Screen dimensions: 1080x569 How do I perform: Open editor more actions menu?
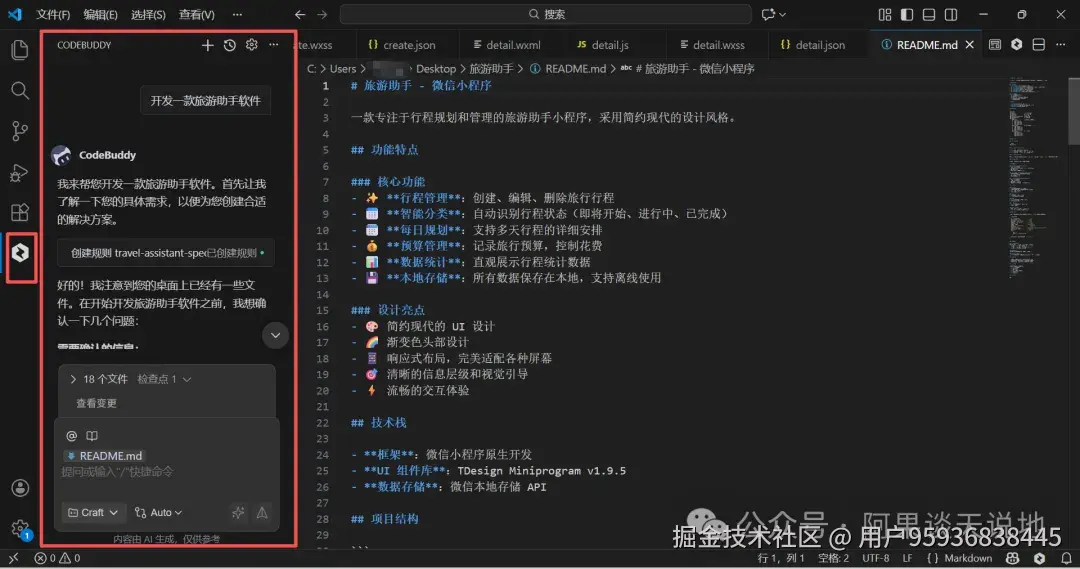point(1061,45)
